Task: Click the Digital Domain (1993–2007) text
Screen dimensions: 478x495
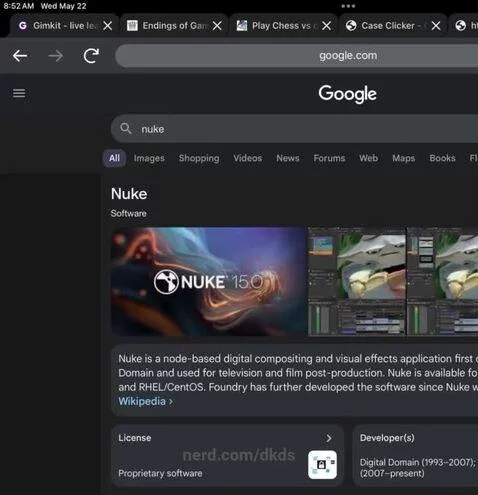Action: click(x=418, y=462)
